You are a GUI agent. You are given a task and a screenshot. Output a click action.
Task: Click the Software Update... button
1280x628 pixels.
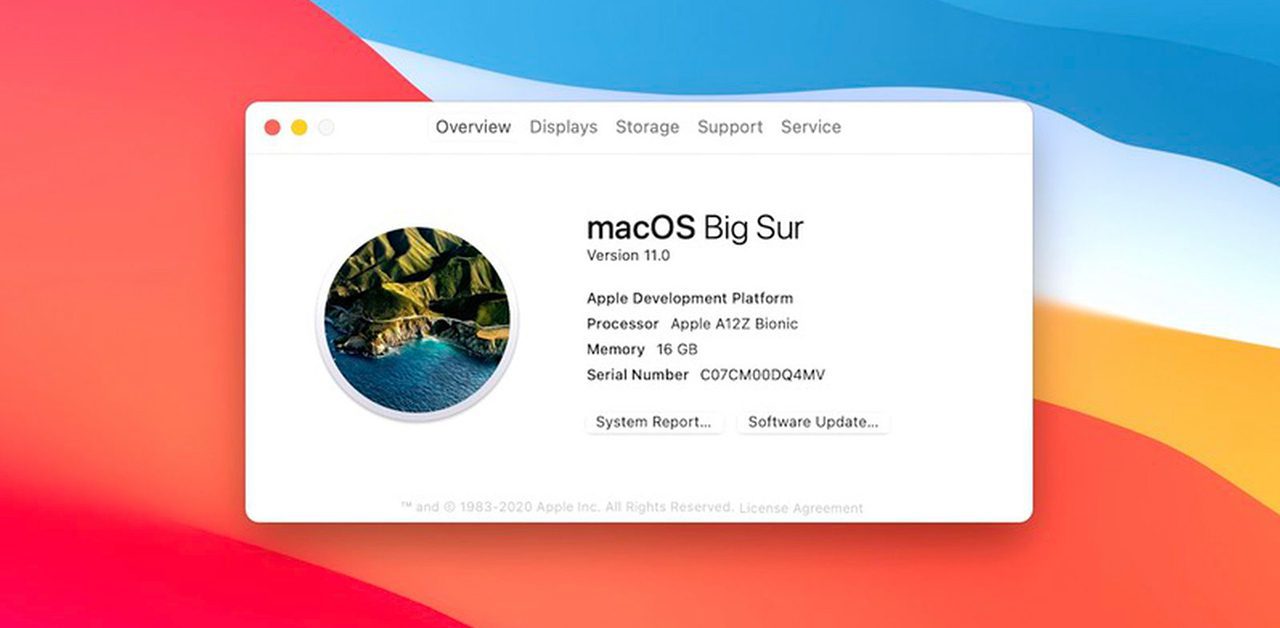tap(813, 422)
